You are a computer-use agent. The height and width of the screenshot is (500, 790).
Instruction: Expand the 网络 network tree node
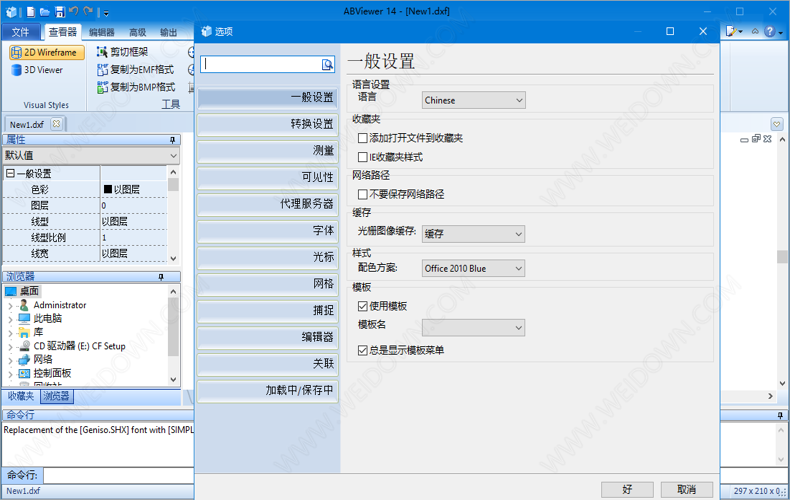(x=10, y=360)
